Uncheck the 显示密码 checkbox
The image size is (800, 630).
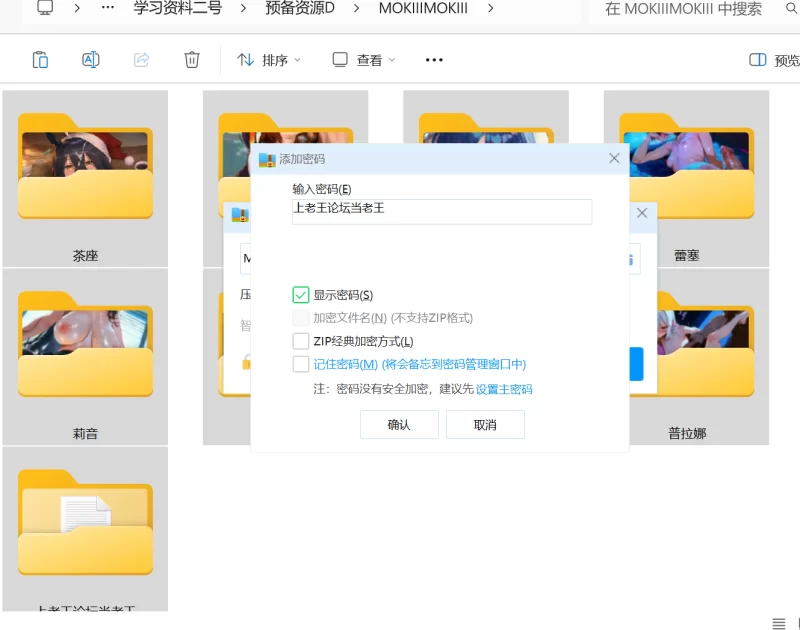click(301, 295)
